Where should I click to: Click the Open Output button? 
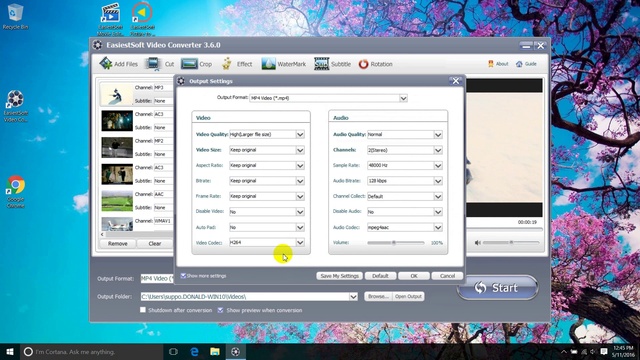pyautogui.click(x=408, y=296)
